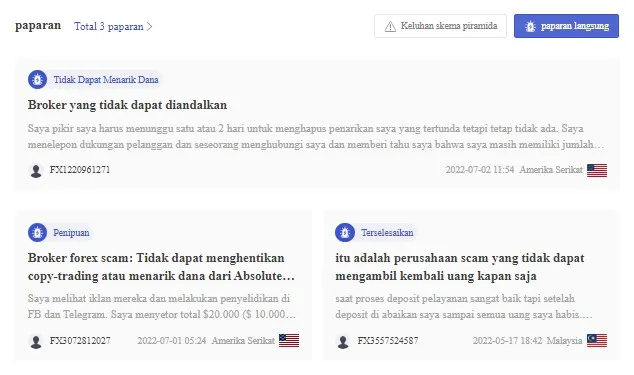Select the 'Penipuan' tag label
This screenshot has height=375, width=634.
coord(71,233)
